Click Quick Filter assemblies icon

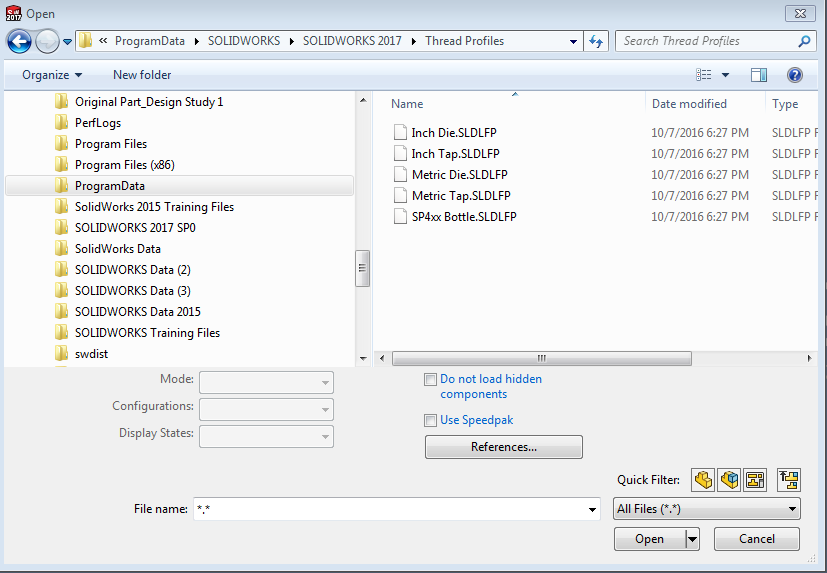(x=729, y=480)
